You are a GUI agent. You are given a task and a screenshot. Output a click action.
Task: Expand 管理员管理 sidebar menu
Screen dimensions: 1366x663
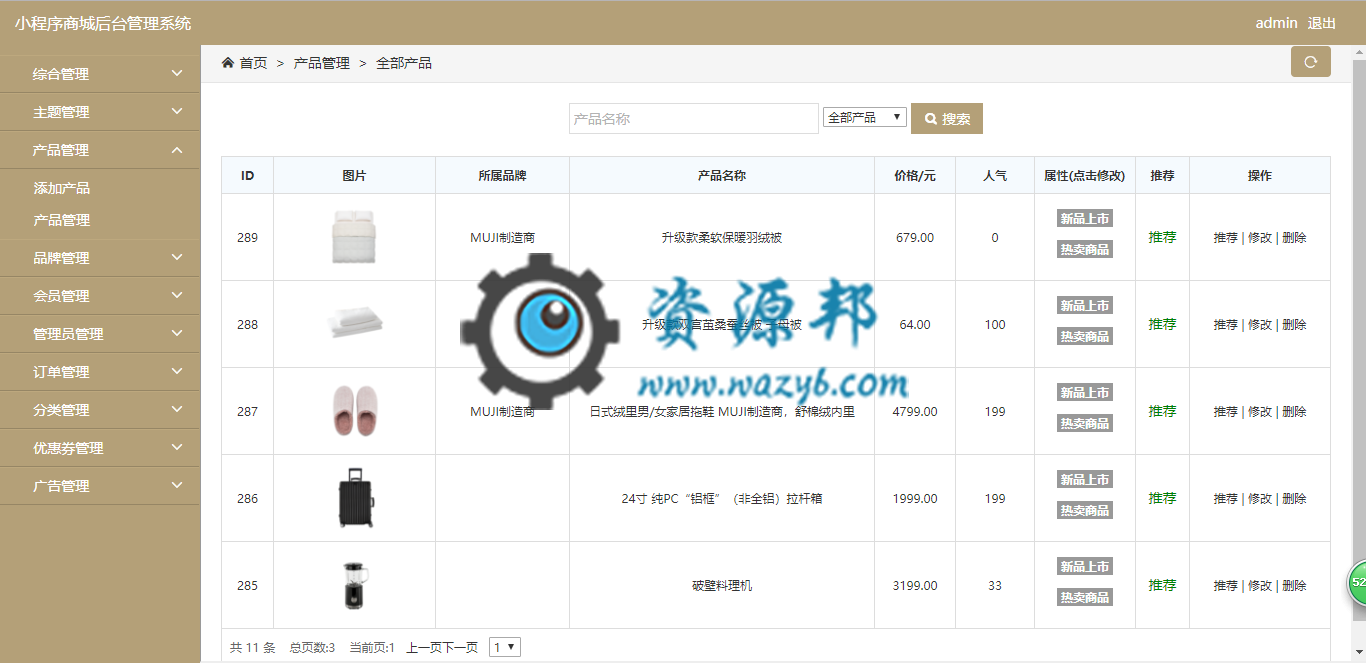[100, 334]
